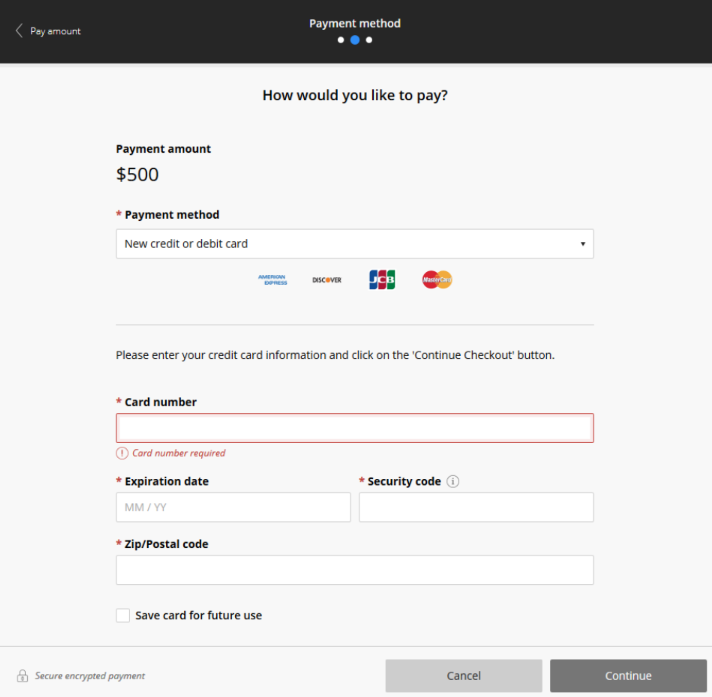The image size is (712, 697).
Task: Click into the Security code field
Action: point(476,507)
